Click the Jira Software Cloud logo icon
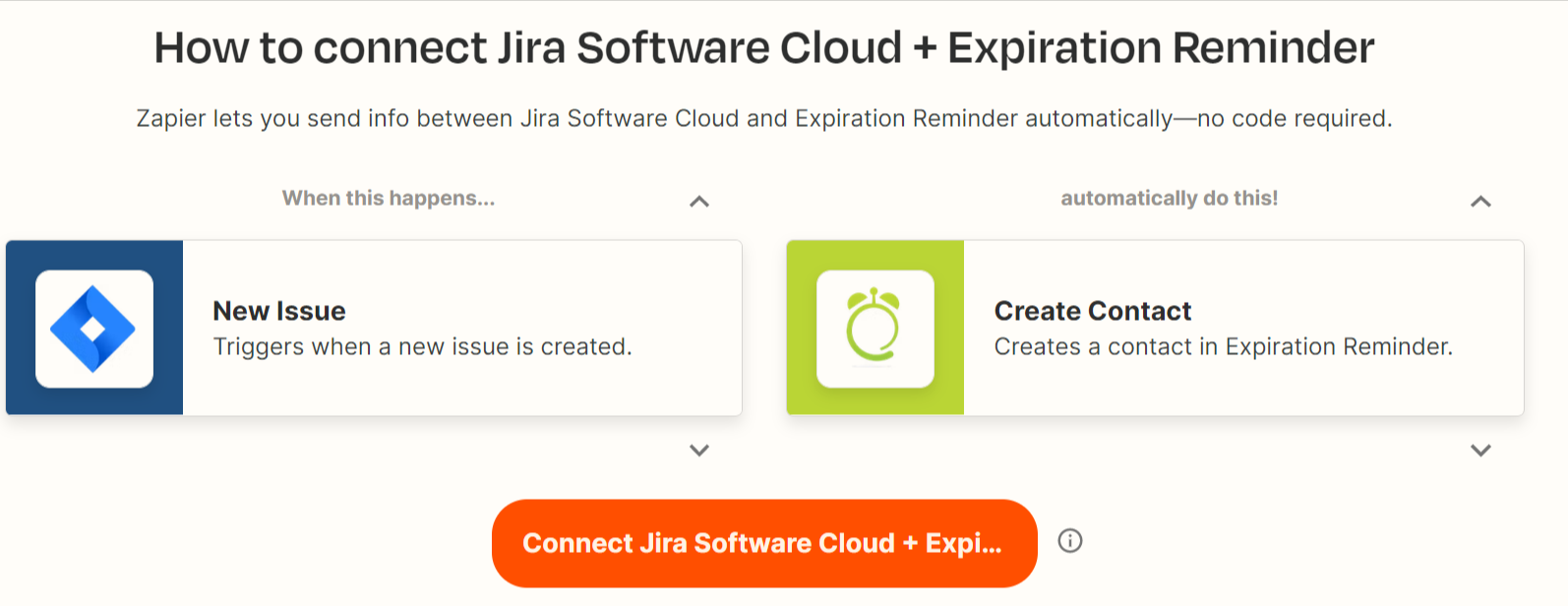Viewport: 1568px width, 606px height. pos(93,327)
